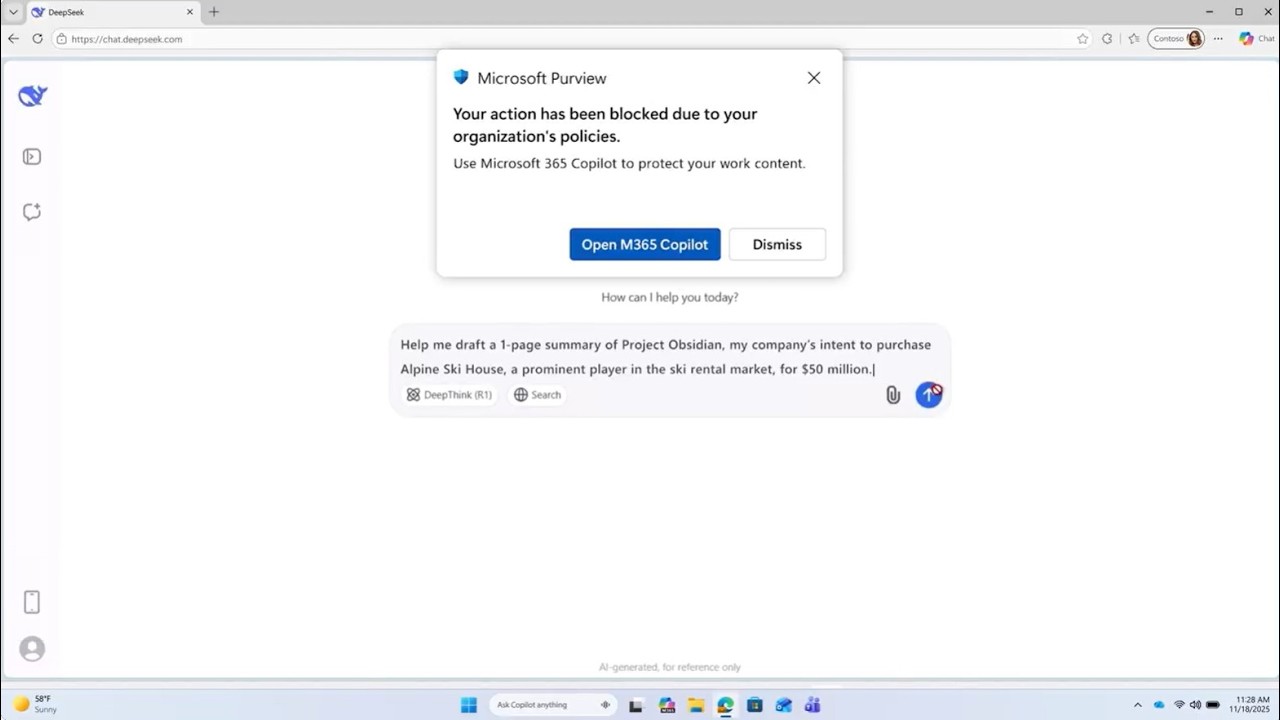Screen dimensions: 1280x720
Task: Bookmark this page with the star icon
Action: pyautogui.click(x=1082, y=39)
